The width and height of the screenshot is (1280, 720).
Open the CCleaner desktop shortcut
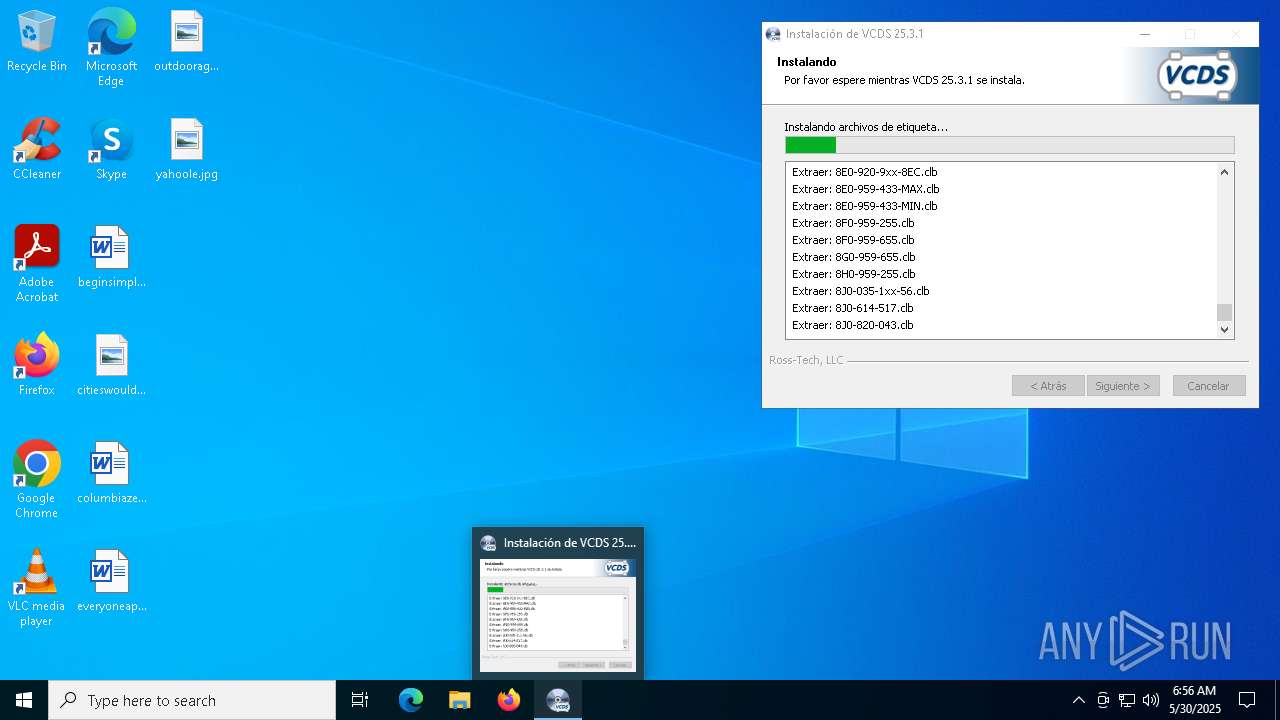37,150
